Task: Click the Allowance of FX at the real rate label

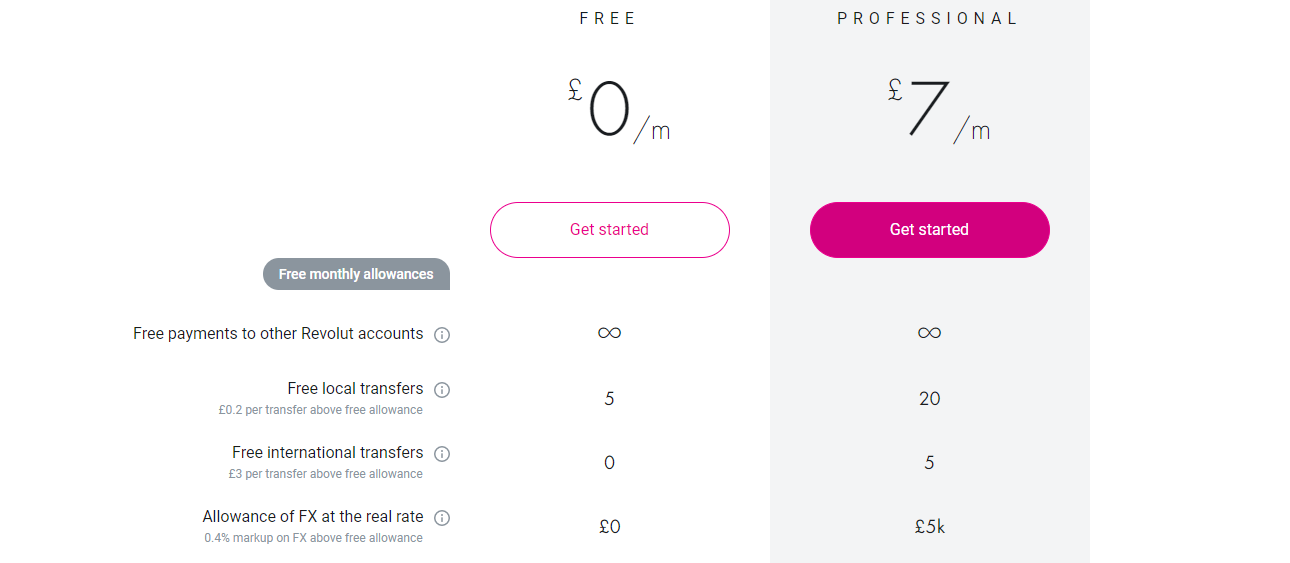Action: (312, 517)
